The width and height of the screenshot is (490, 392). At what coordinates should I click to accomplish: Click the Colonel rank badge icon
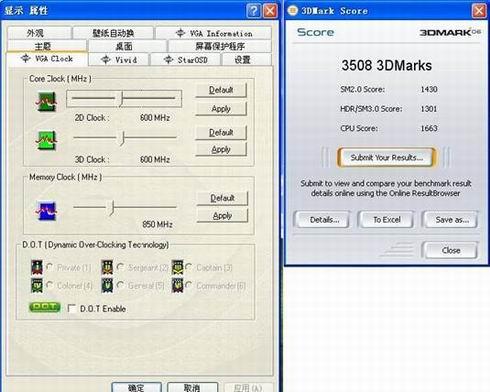pos(37,286)
